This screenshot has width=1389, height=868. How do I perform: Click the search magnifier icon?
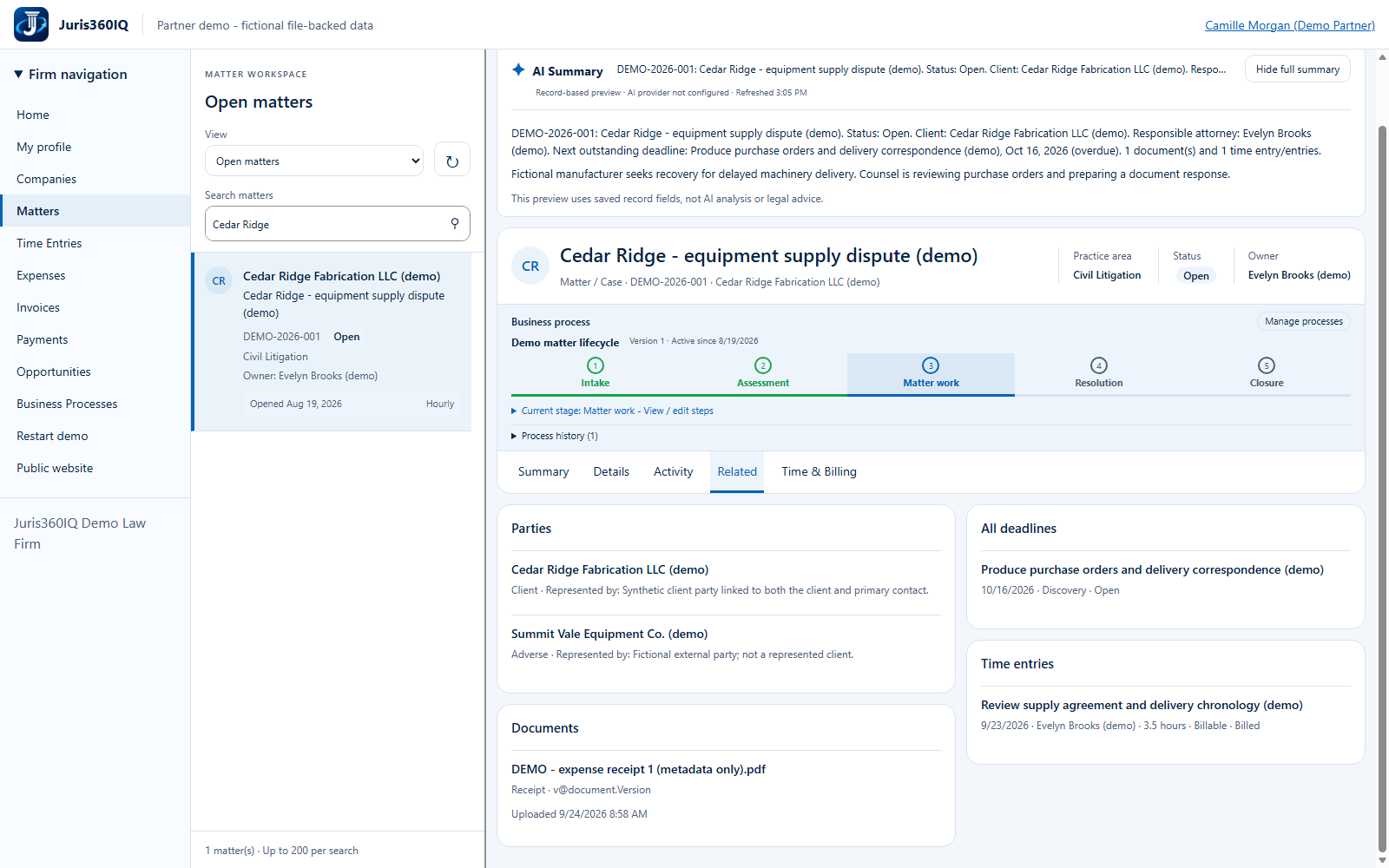click(x=455, y=224)
